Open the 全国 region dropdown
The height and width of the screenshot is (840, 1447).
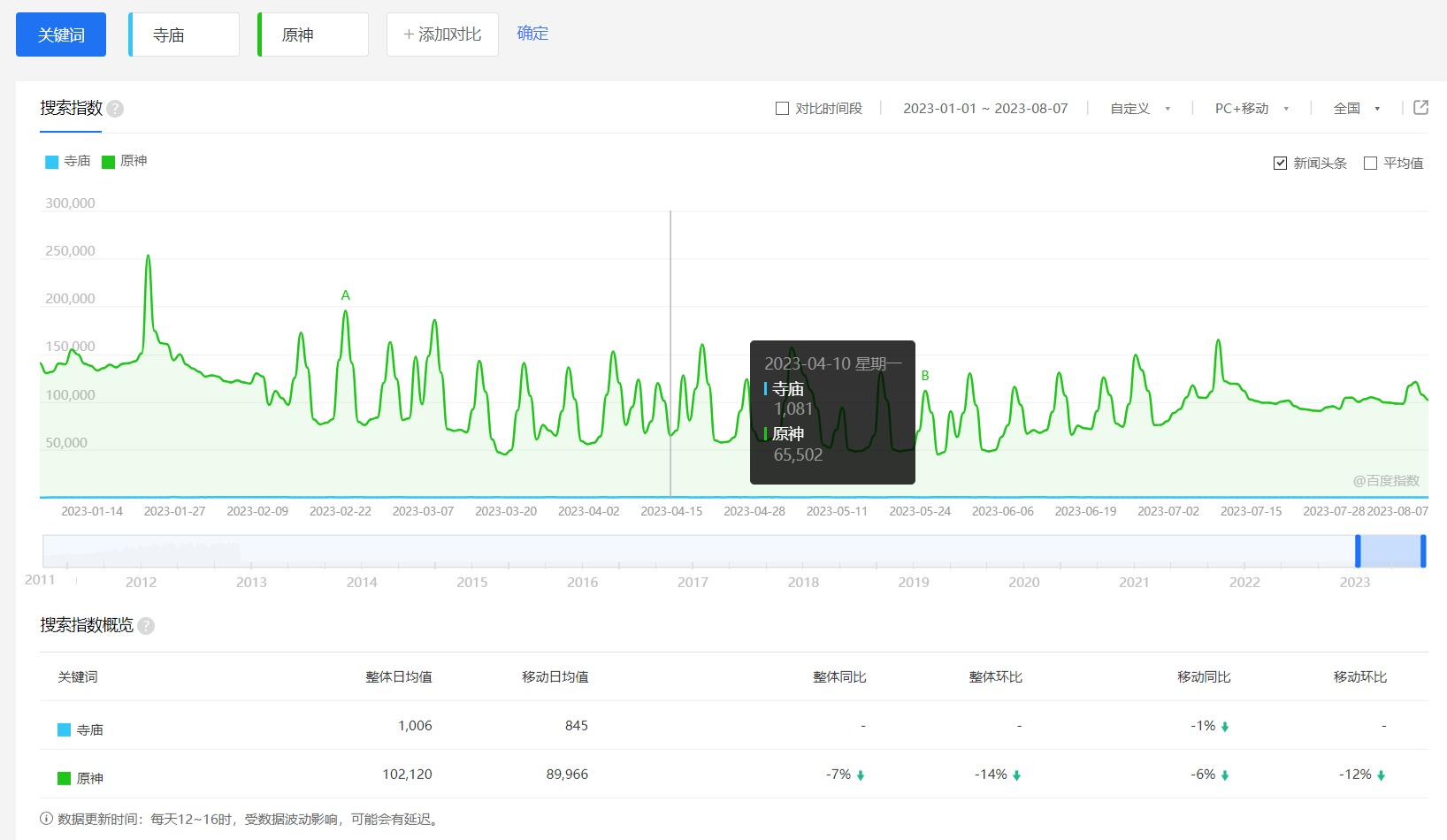(x=1357, y=109)
